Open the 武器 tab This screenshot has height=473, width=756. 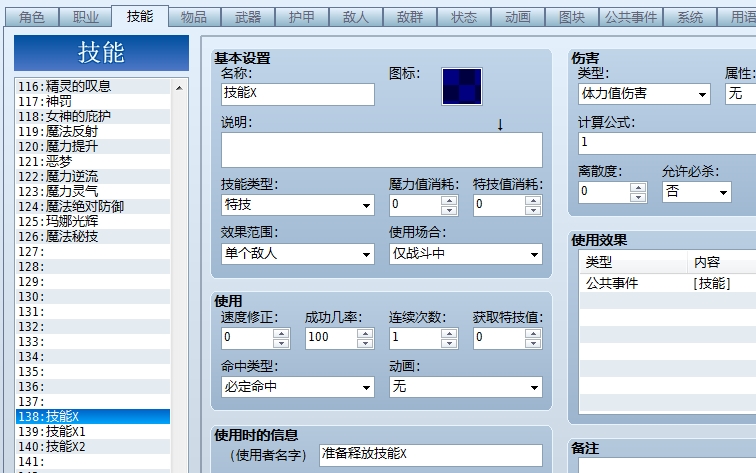pos(248,17)
